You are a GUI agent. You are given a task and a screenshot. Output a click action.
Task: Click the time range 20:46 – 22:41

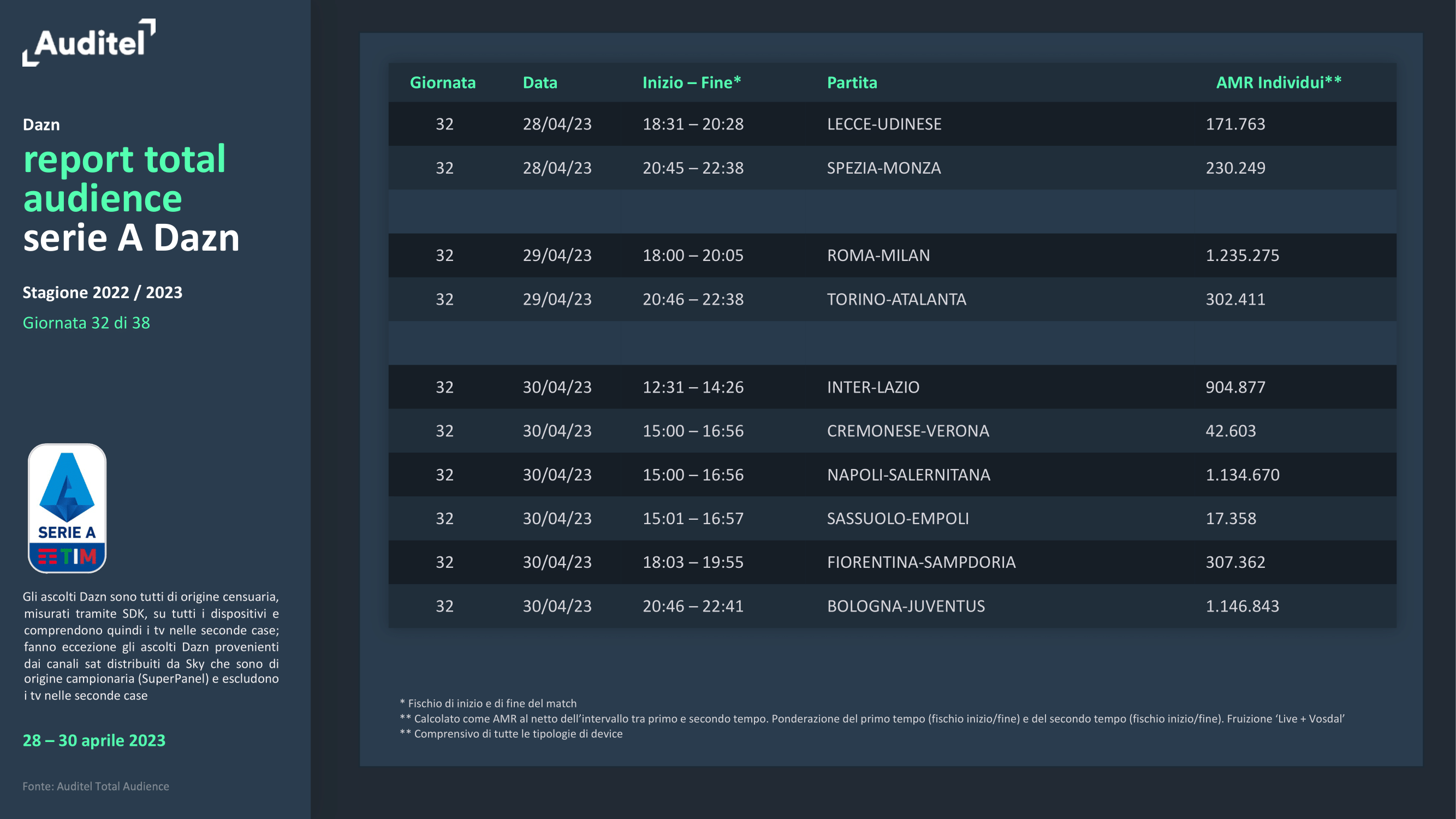[693, 606]
